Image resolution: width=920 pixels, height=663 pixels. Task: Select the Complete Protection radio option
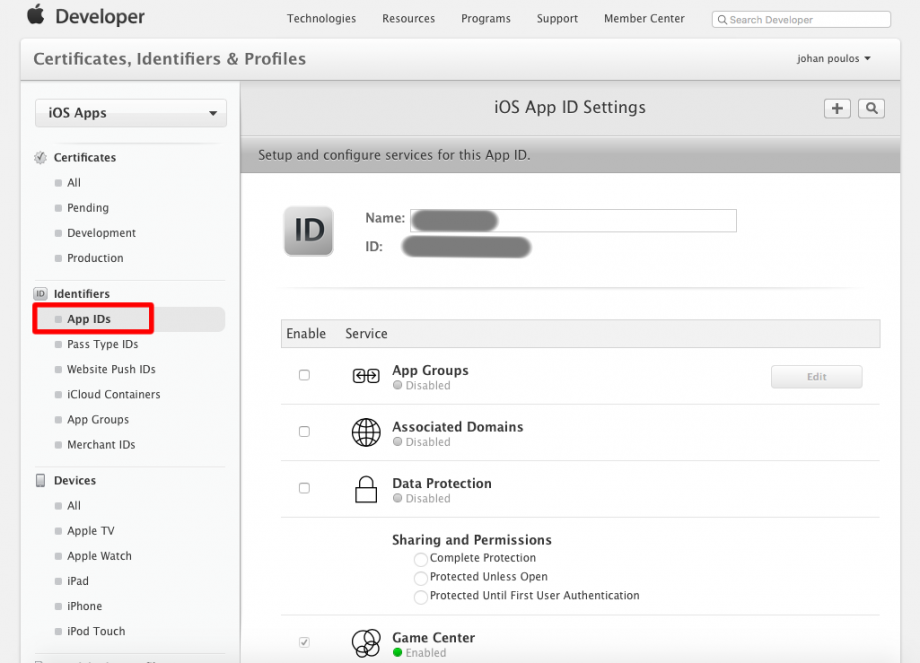tap(421, 559)
